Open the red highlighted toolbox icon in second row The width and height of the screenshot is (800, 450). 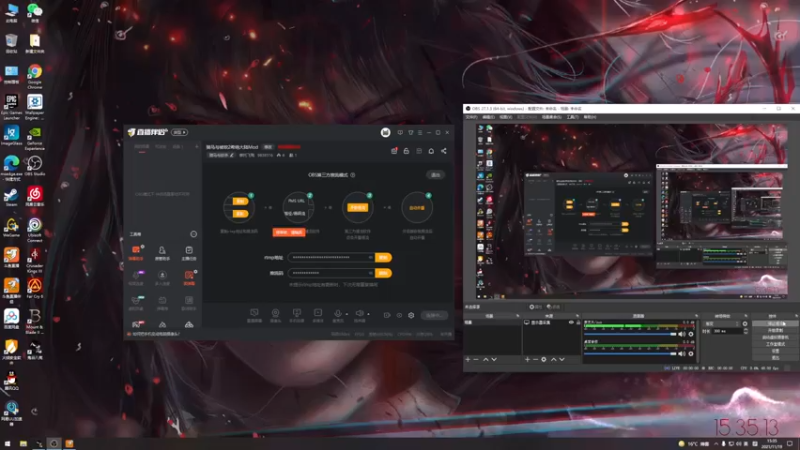(x=189, y=276)
